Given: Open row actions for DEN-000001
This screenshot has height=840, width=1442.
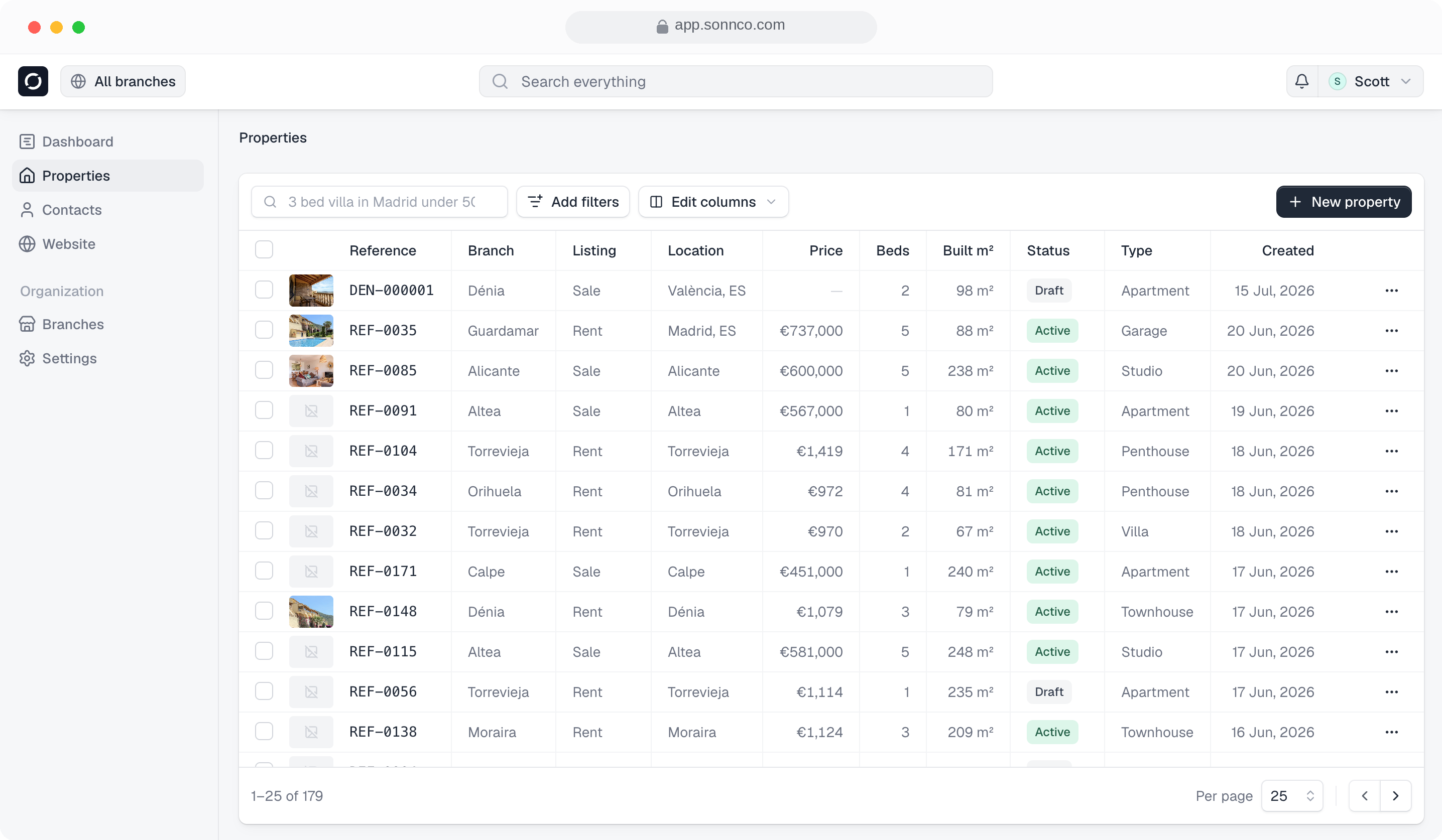Looking at the screenshot, I should [x=1392, y=291].
